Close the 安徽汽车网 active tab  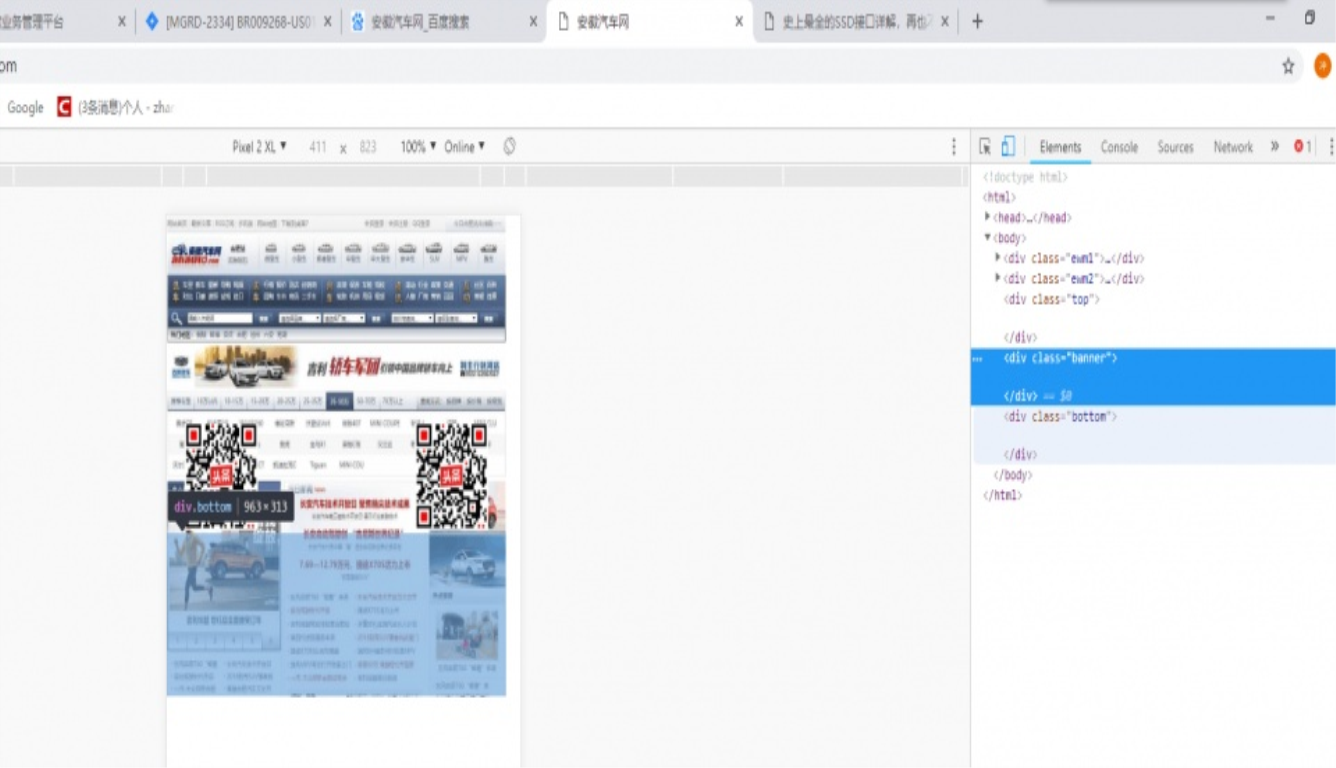(739, 21)
